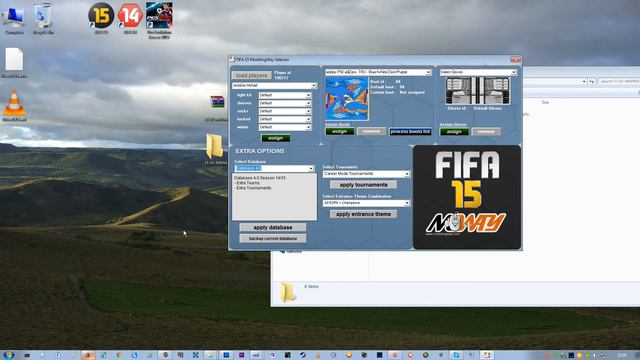Screen dimensions: 640x360
Task: Click the blue boots texture preview
Action: [347, 99]
